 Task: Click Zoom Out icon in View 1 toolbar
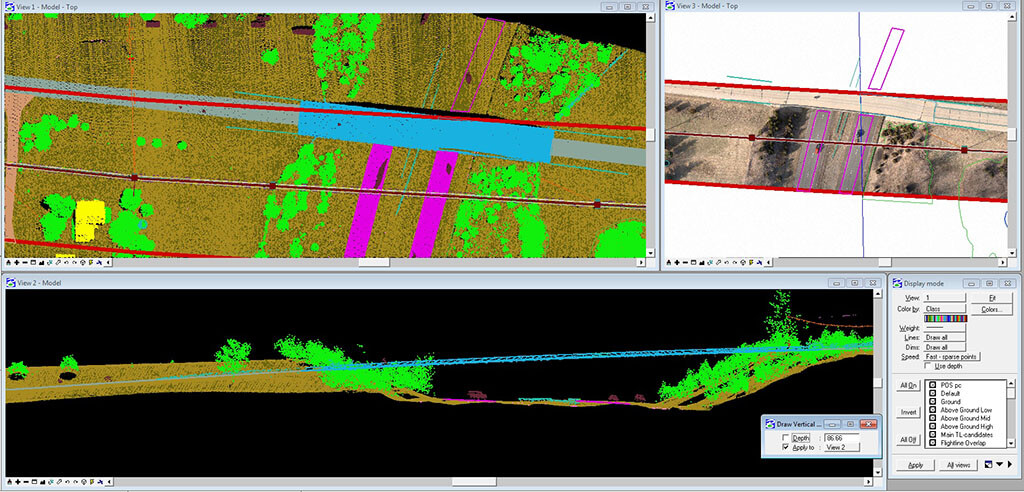pos(25,263)
